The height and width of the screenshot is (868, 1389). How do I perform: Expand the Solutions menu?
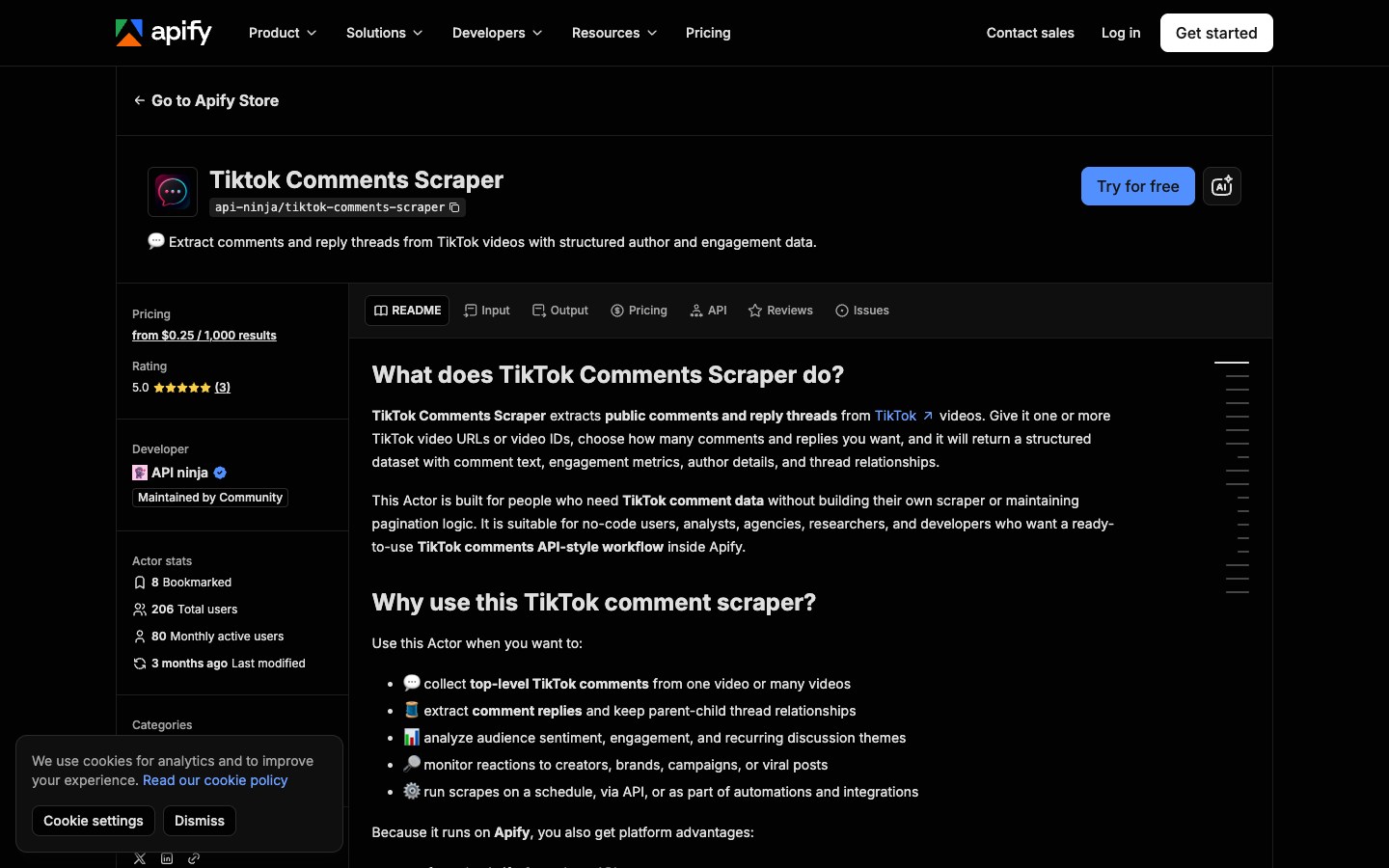(x=384, y=33)
